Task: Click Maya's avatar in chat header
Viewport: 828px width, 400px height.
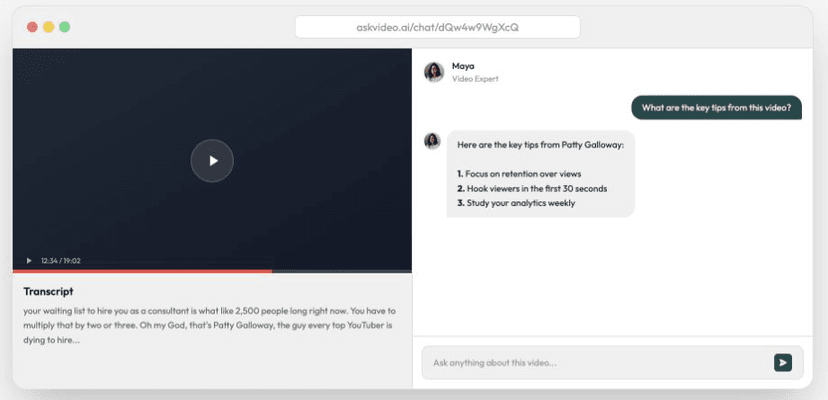Action: [x=434, y=72]
